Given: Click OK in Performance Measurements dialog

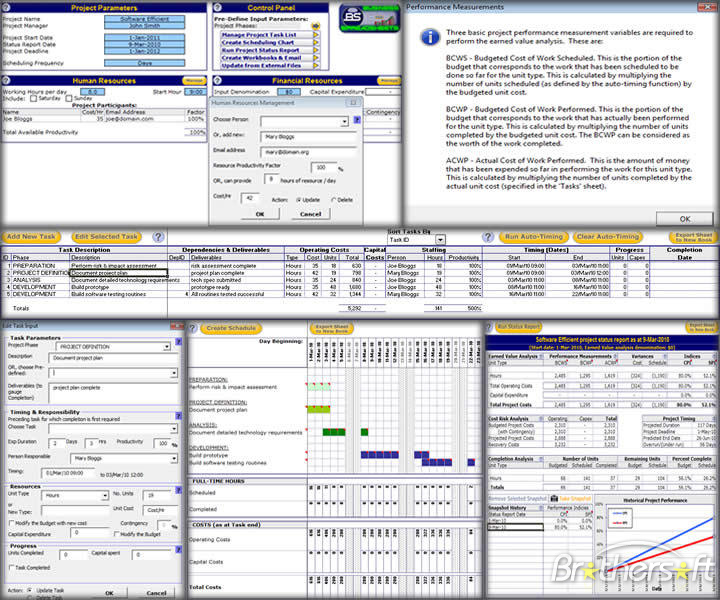Looking at the screenshot, I should coord(685,219).
